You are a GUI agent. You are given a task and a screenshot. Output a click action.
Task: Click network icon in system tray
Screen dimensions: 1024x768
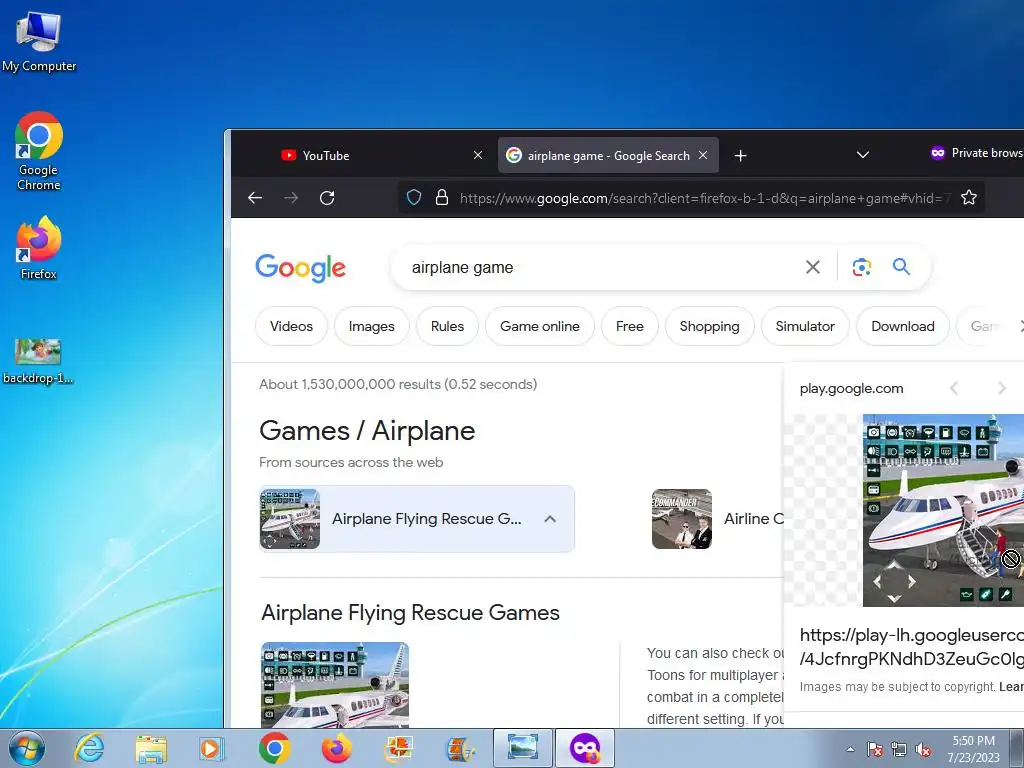(899, 750)
